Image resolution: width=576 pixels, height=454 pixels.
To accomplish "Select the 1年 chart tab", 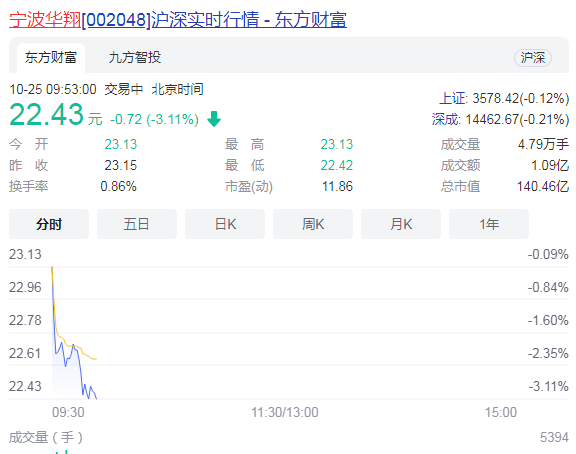I will (x=489, y=224).
